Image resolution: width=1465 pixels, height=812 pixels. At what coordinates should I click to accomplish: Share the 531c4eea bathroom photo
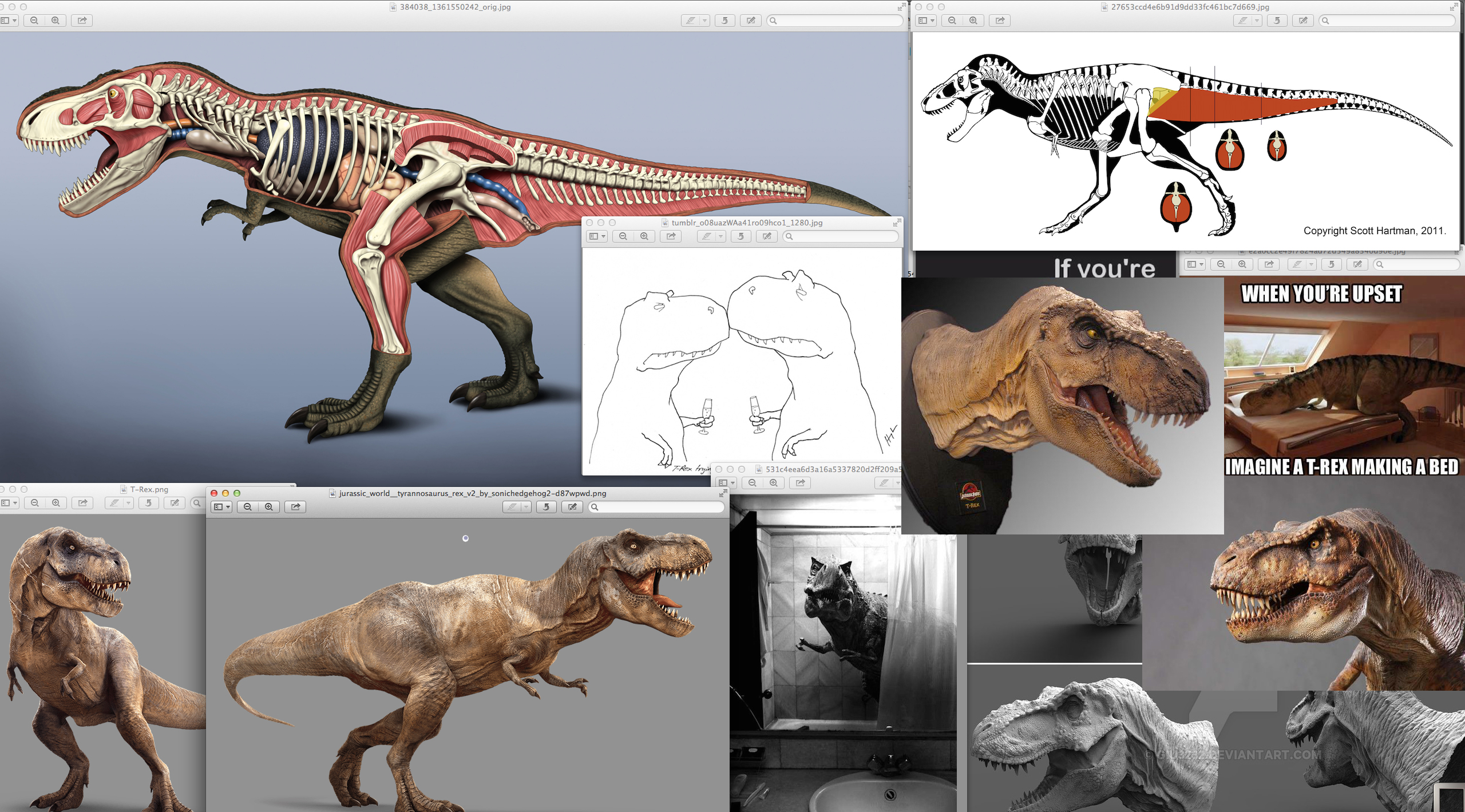click(x=800, y=483)
